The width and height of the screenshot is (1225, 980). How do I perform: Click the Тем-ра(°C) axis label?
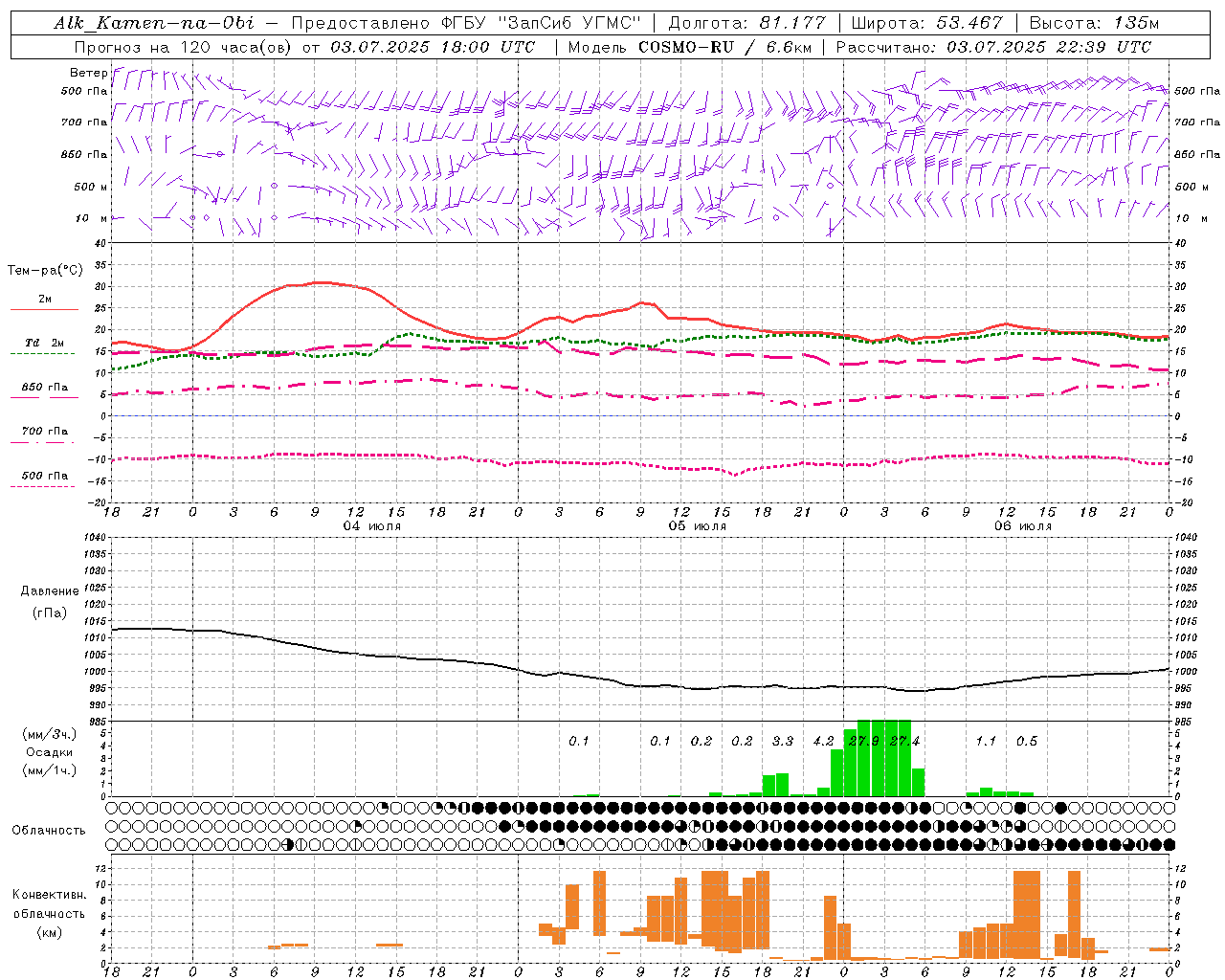(x=45, y=271)
